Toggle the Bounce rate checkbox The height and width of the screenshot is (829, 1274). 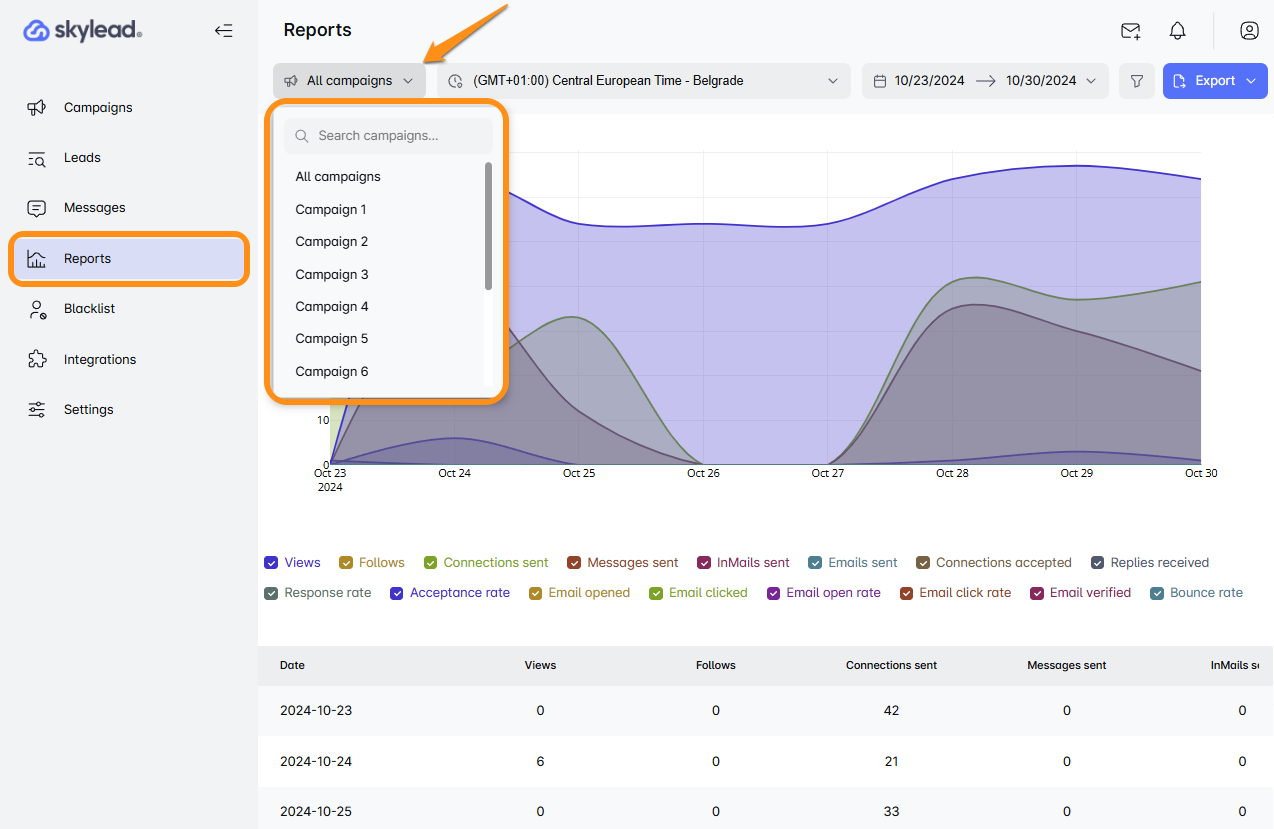pos(1157,593)
